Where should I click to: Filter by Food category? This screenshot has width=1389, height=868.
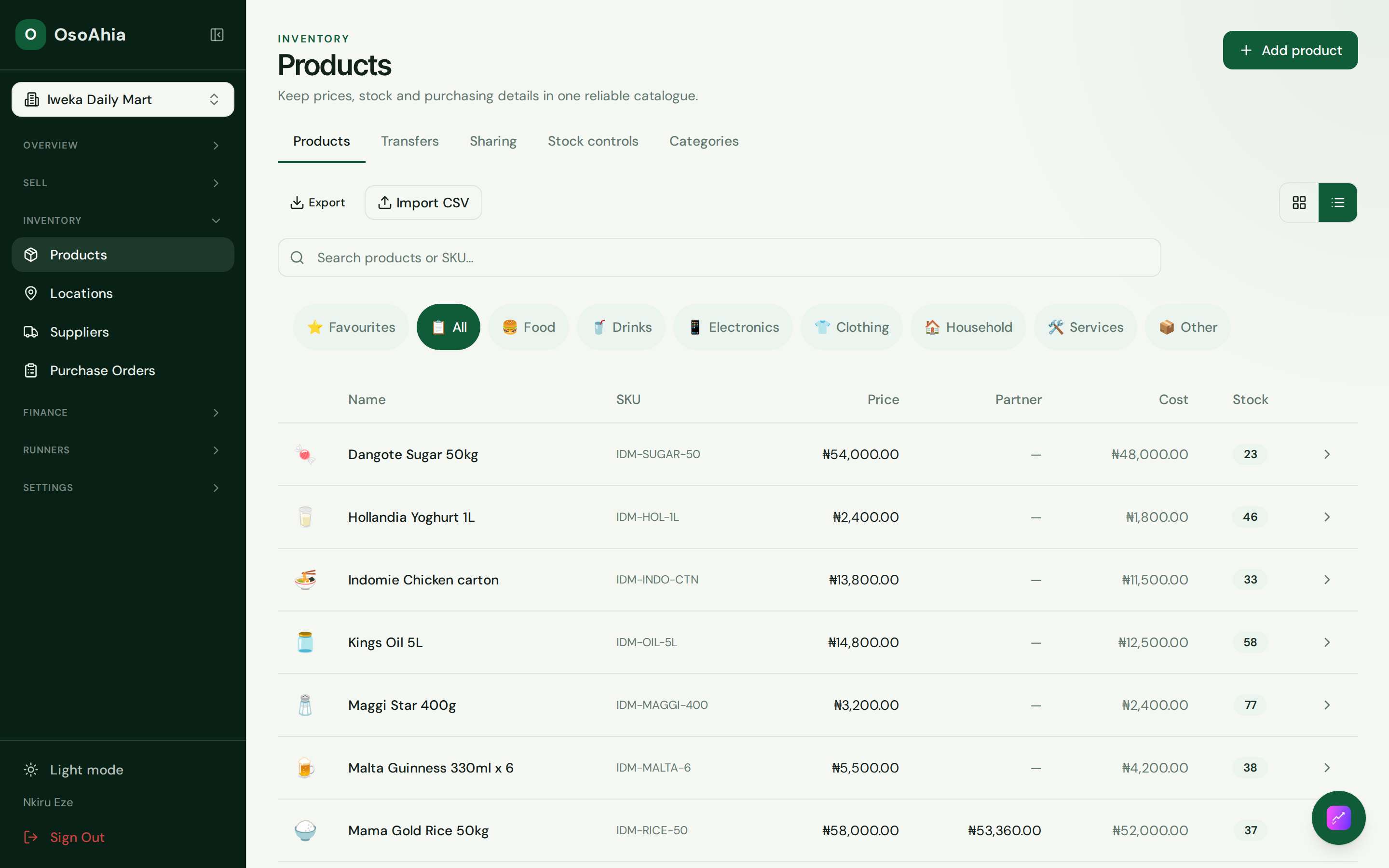click(x=528, y=327)
